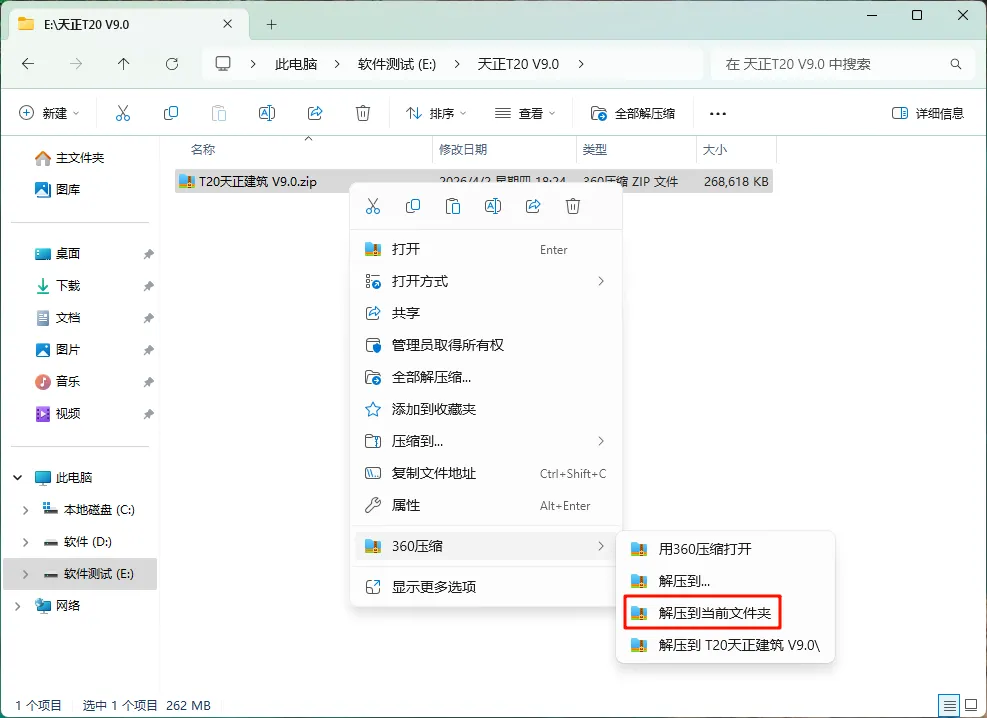The image size is (987, 718).
Task: Open a new tab with the plus button
Action: point(271,25)
